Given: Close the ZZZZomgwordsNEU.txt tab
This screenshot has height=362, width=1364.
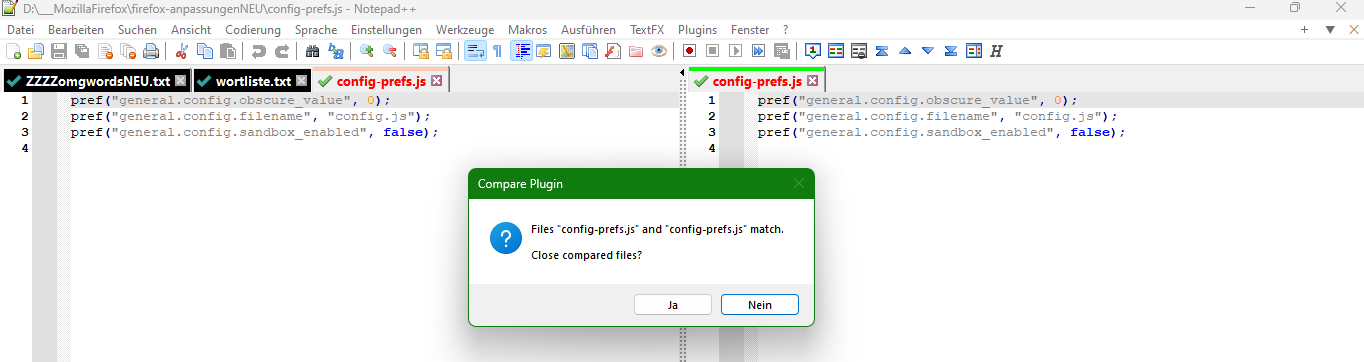Looking at the screenshot, I should 180,80.
